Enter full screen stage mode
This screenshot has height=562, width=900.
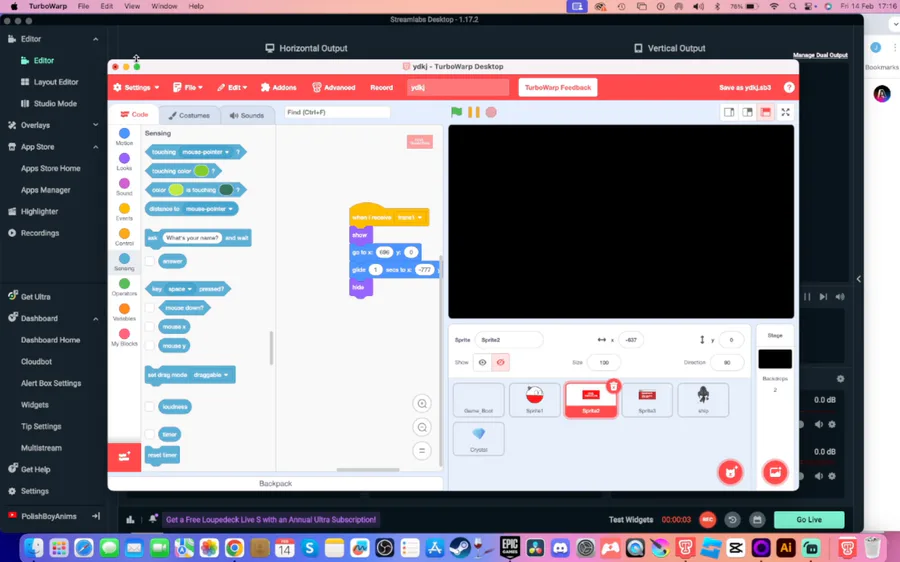(785, 113)
